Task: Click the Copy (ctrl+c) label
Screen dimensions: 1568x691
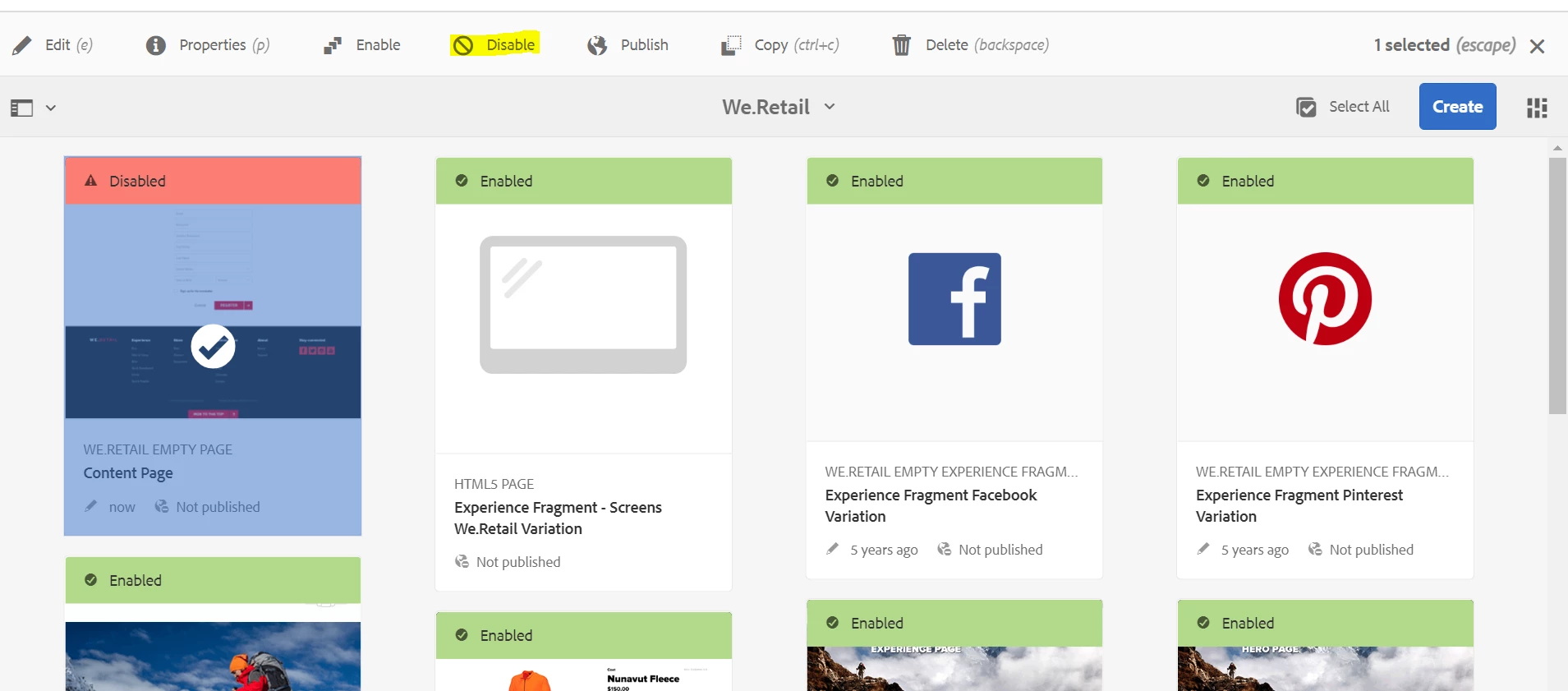Action: [x=797, y=45]
